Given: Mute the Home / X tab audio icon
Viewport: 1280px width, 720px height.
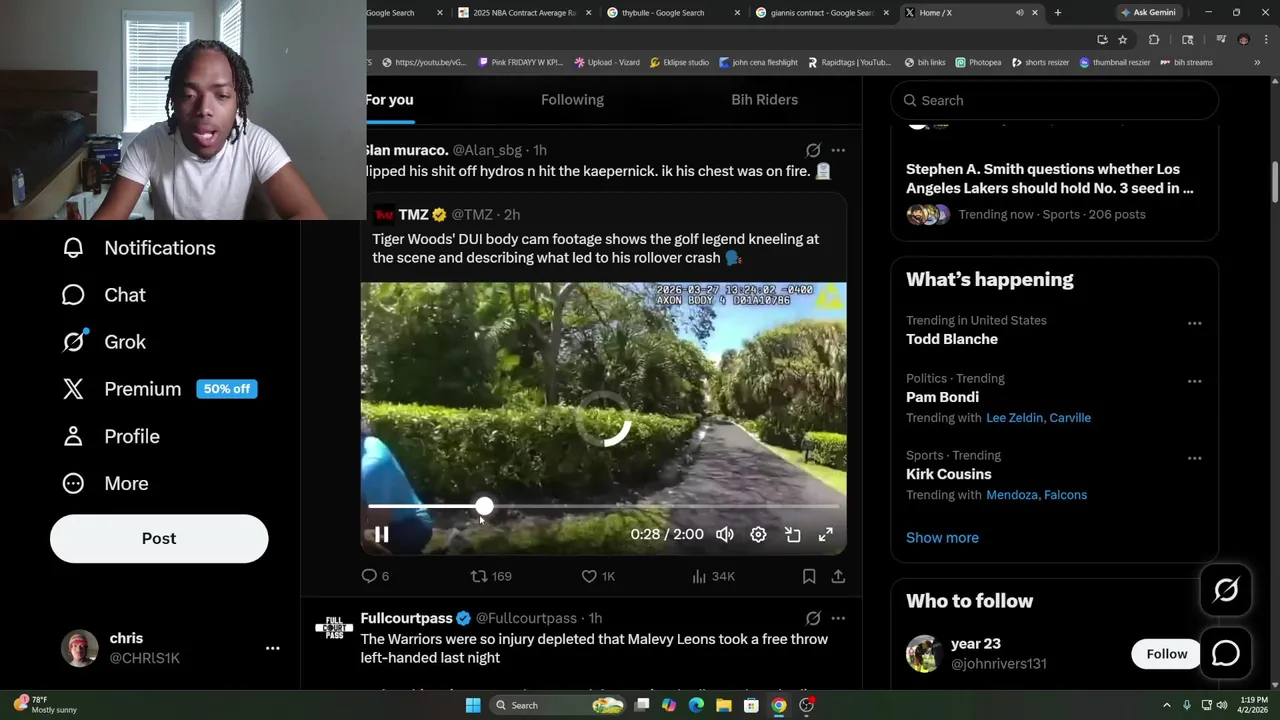Looking at the screenshot, I should [1019, 13].
